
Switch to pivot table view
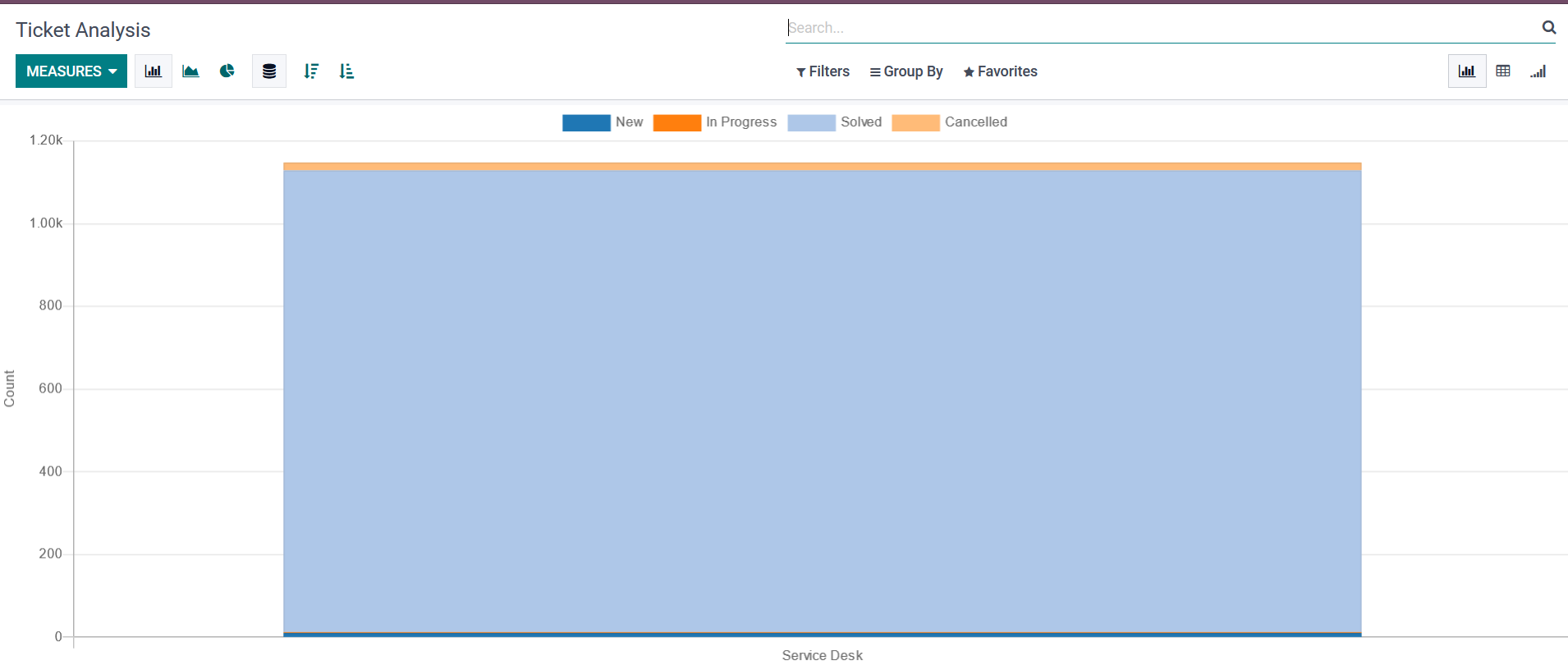coord(1503,71)
